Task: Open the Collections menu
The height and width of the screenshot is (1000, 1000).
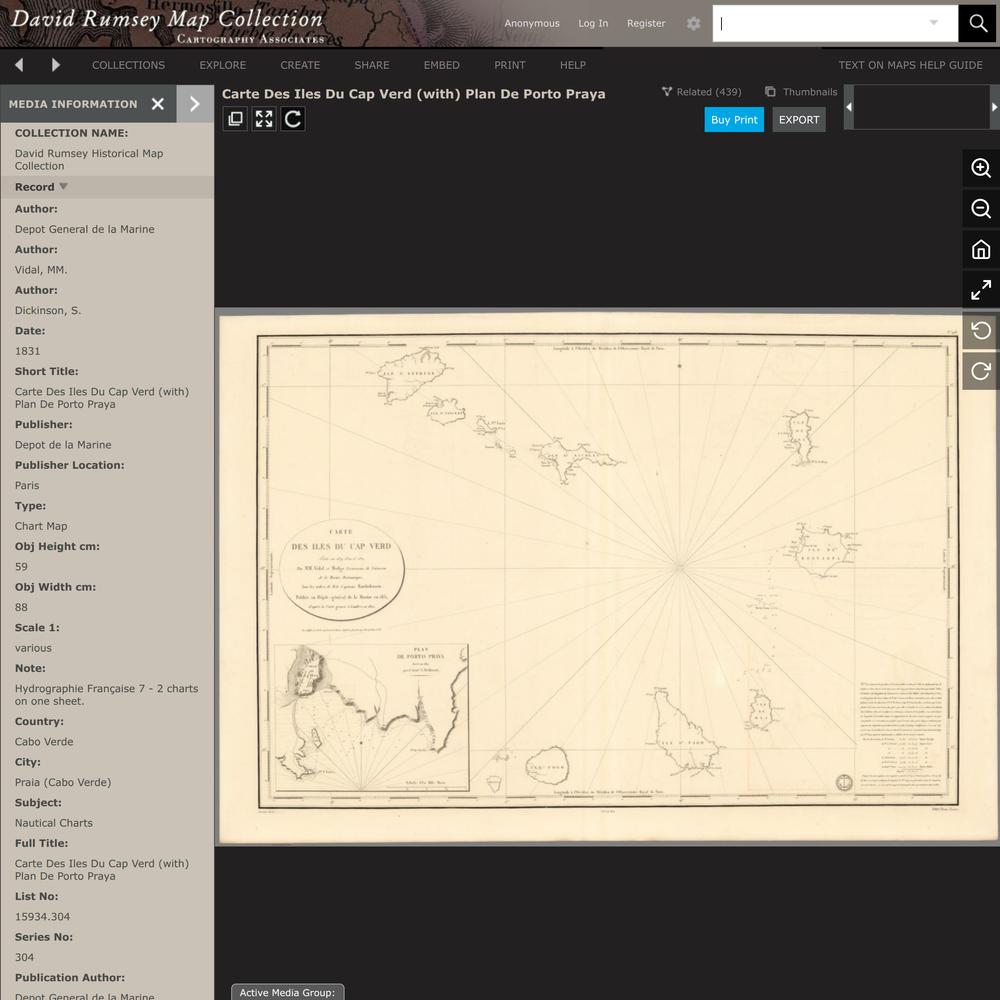Action: [128, 65]
